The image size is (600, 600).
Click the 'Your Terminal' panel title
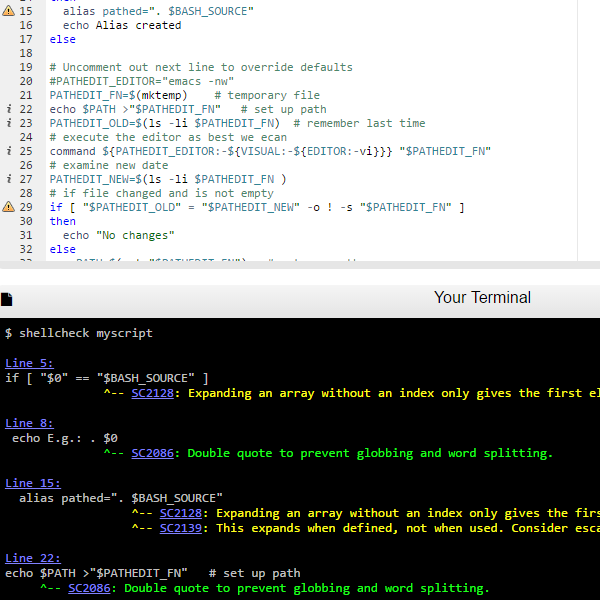(482, 298)
